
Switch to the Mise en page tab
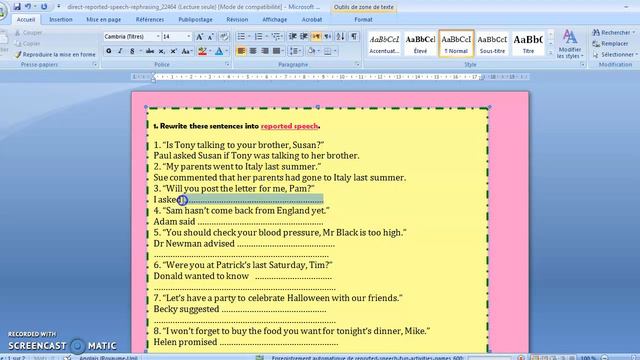[x=103, y=20]
